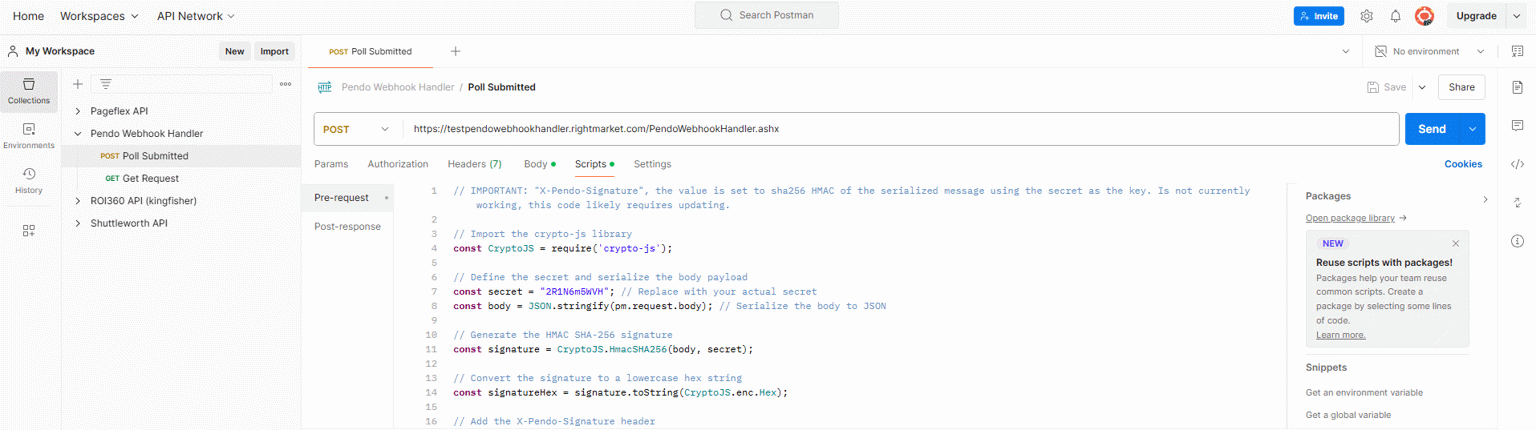Expand the Pageflex API collection

[78, 111]
